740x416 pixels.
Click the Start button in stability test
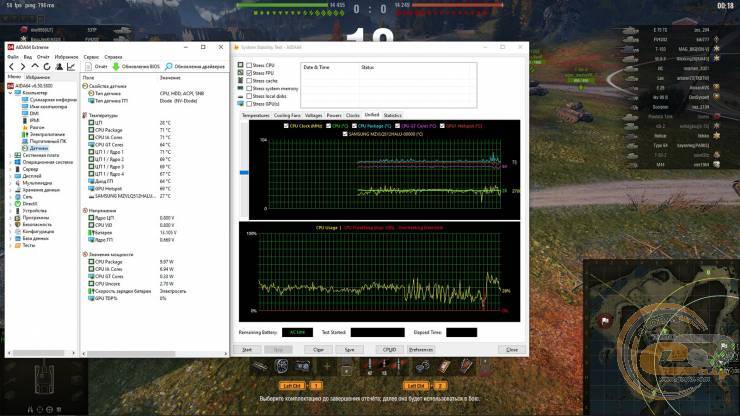(x=247, y=349)
